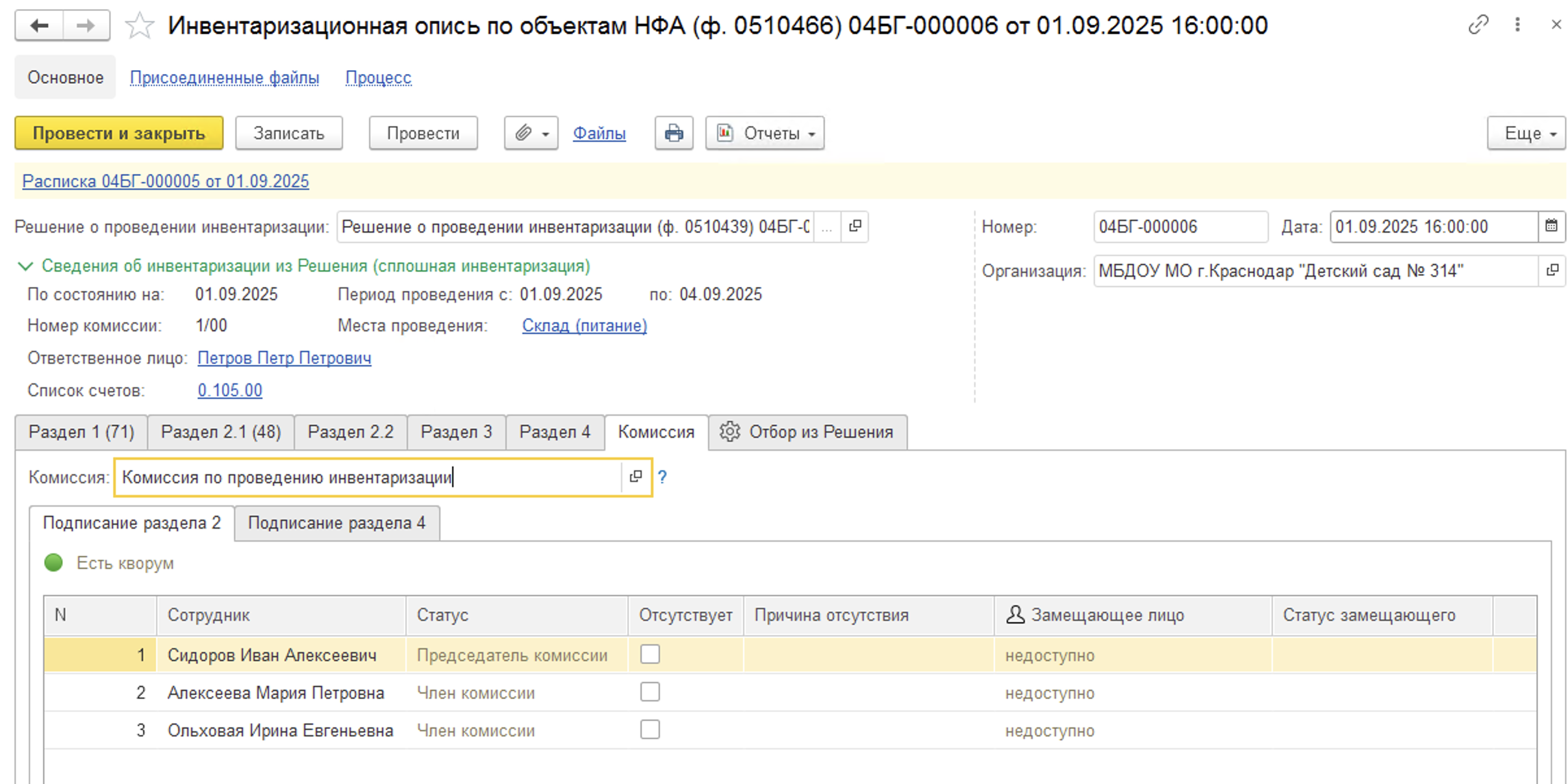Open the calendar picker for Дата field
Screen dimensions: 1568x784
pos(1551,227)
